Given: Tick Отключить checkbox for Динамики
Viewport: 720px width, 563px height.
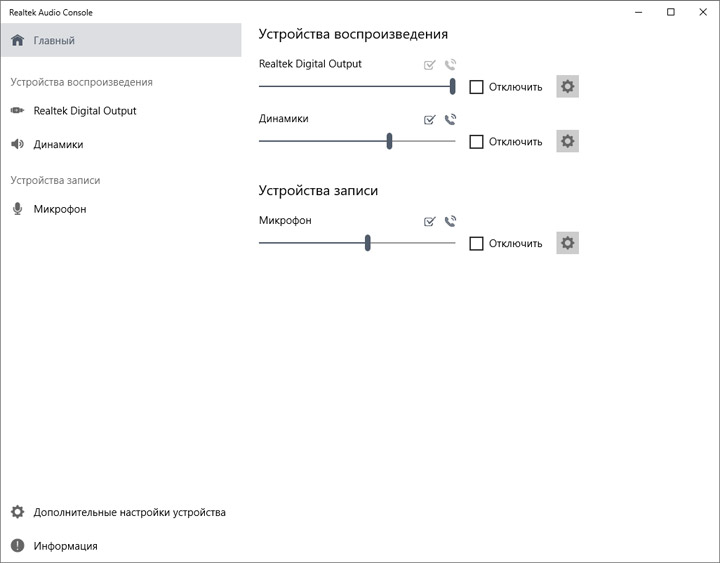Looking at the screenshot, I should [x=477, y=142].
